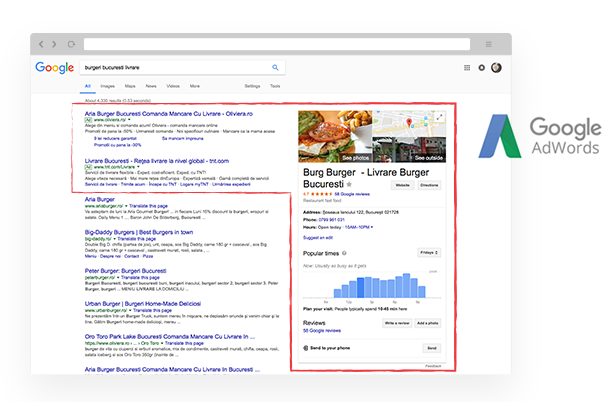Open the Big-Daddy Burgers result
This screenshot has width=602, height=402.
tap(139, 232)
